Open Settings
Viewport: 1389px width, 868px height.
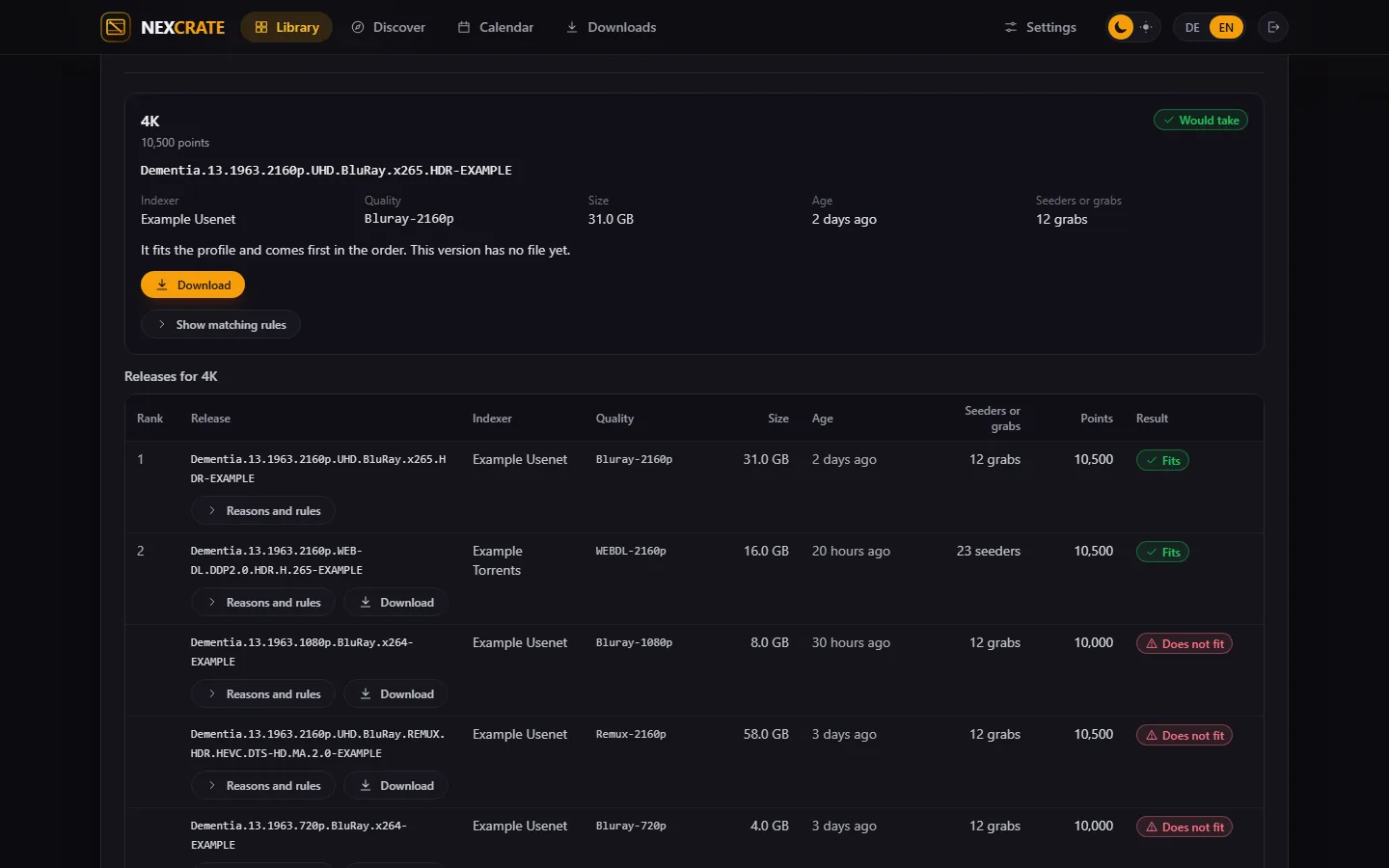click(1040, 27)
